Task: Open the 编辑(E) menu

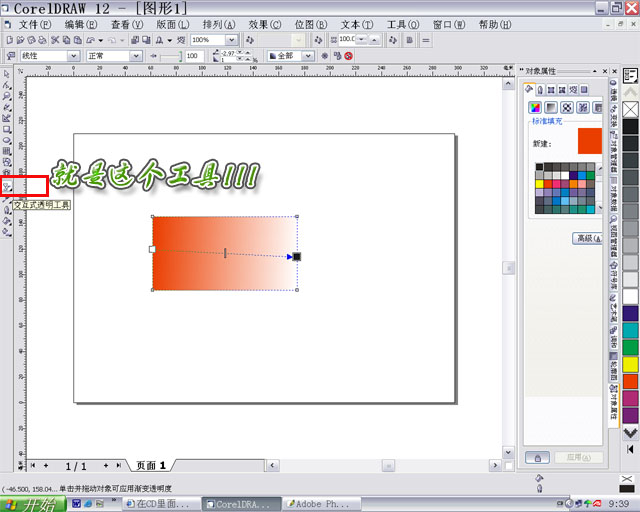Action: click(x=81, y=24)
